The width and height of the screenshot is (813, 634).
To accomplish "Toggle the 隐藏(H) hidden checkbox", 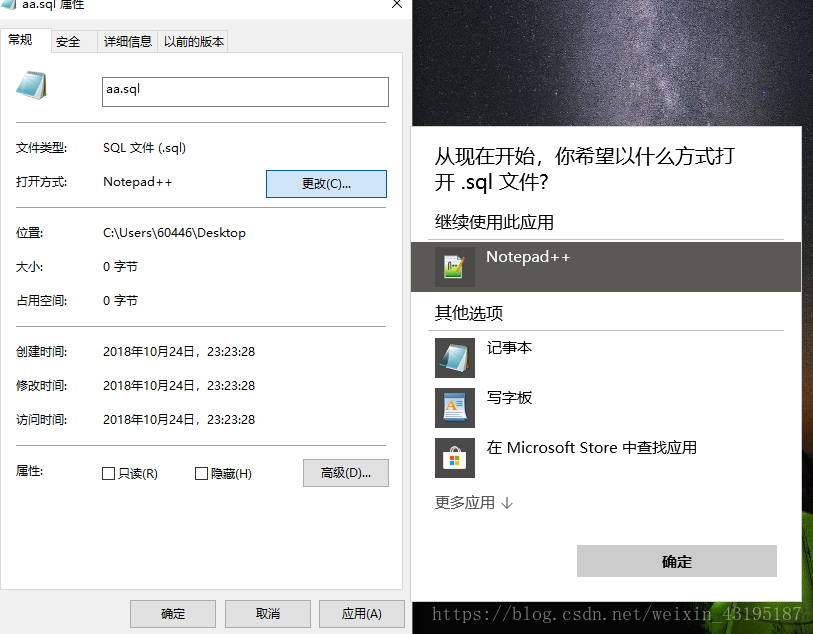I will [201, 473].
